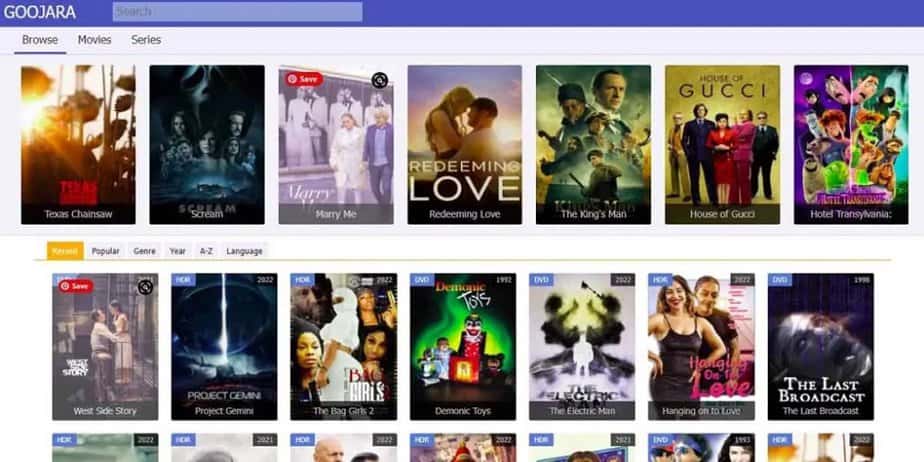Open the Redeeming Love movie poster
The image size is (924, 462).
click(464, 144)
